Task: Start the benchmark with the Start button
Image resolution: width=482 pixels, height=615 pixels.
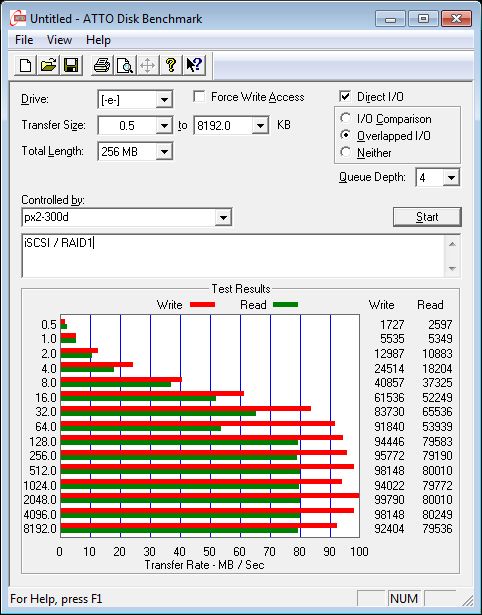Action: (x=427, y=217)
